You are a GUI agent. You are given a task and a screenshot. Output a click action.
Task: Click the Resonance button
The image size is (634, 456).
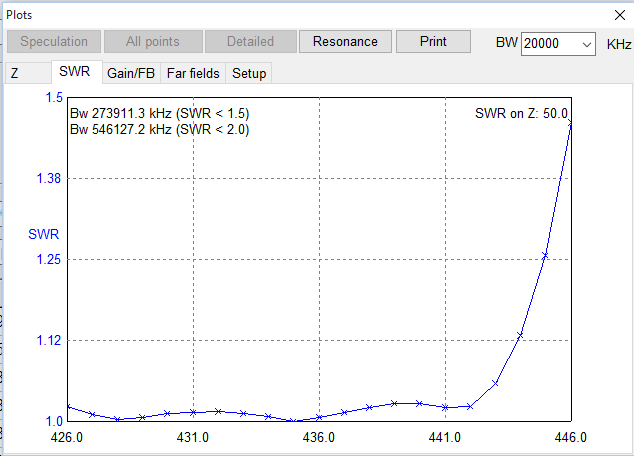(345, 42)
